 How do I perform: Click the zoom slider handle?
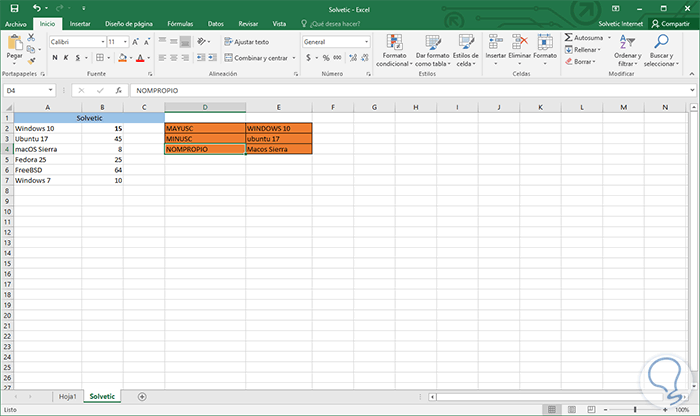635,409
